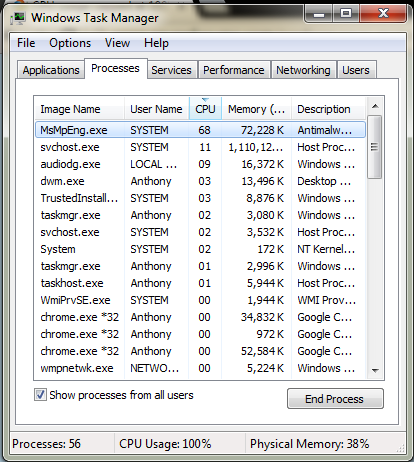Select the audiodg.exe process

coord(200,164)
